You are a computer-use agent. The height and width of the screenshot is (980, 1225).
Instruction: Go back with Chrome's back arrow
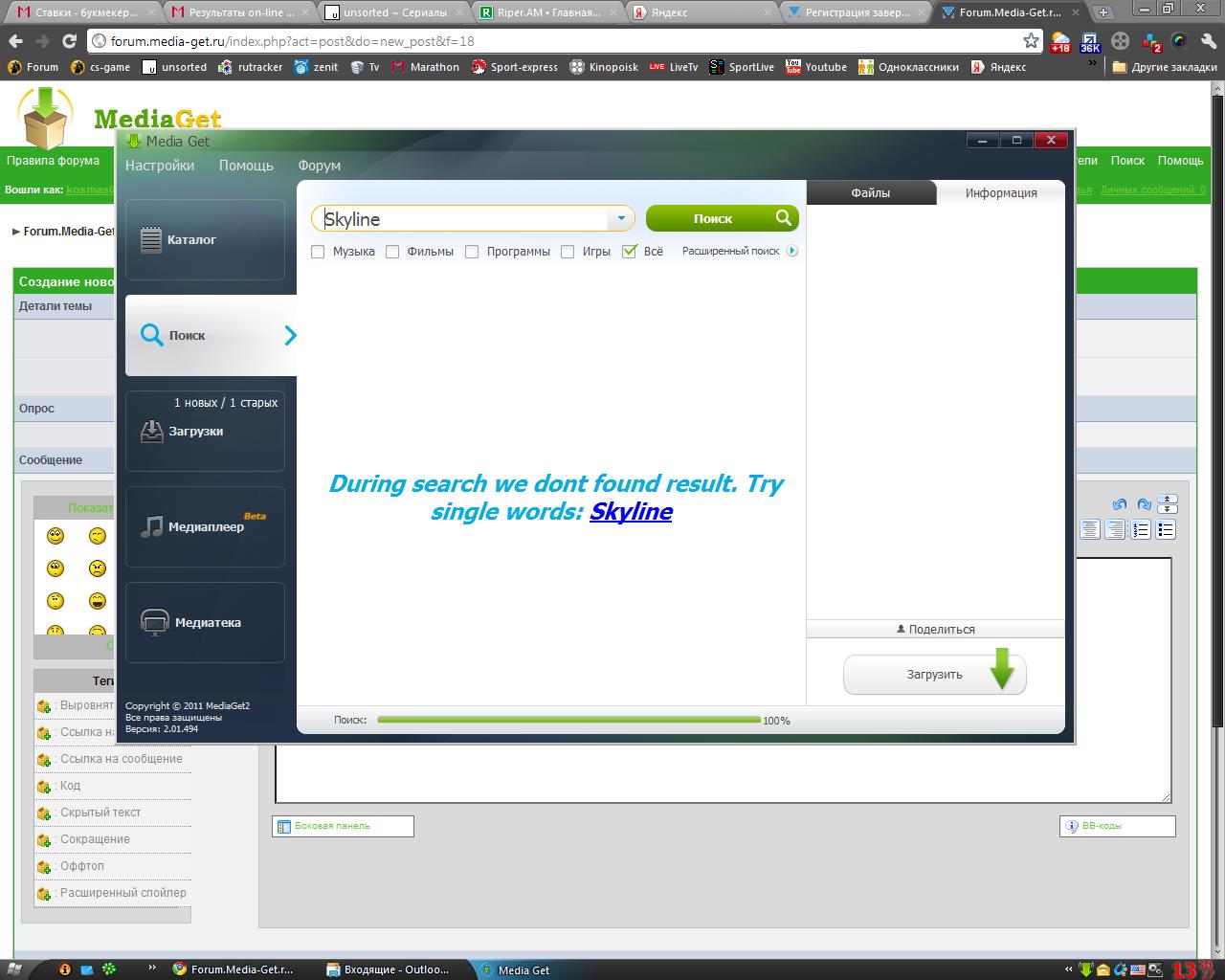click(15, 41)
